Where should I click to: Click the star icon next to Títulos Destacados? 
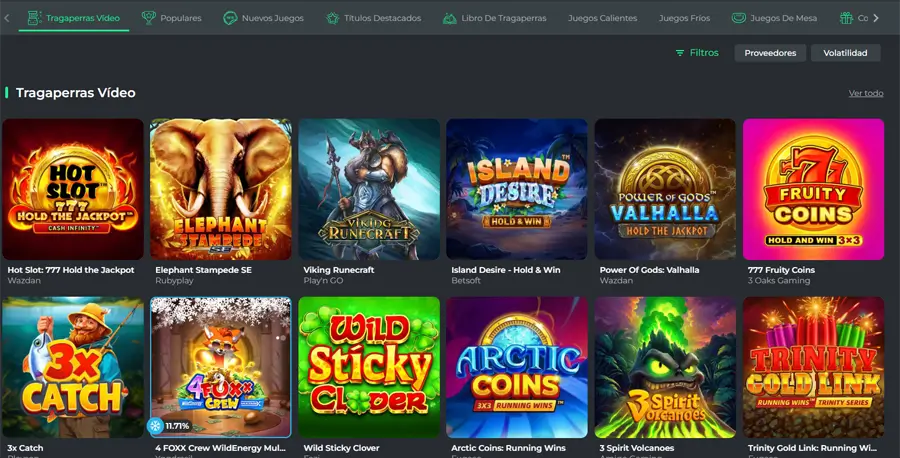[x=332, y=18]
